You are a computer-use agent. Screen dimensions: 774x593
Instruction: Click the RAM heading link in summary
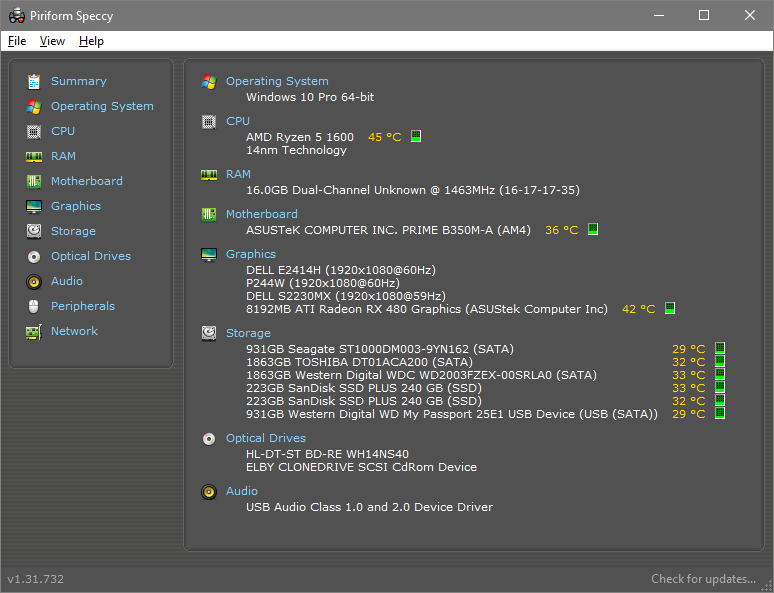[238, 174]
